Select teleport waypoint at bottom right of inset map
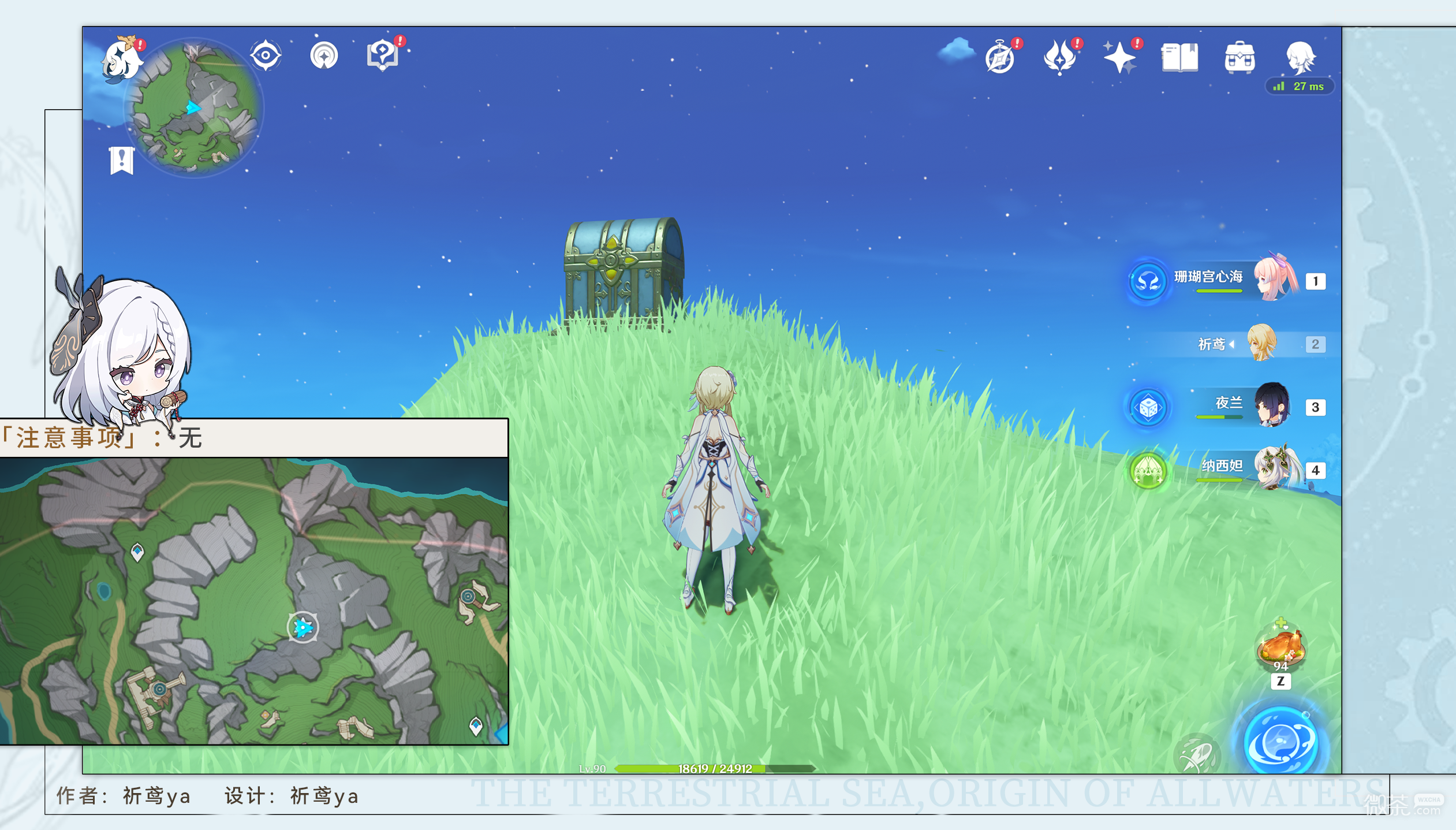Viewport: 1456px width, 830px height. [x=476, y=725]
